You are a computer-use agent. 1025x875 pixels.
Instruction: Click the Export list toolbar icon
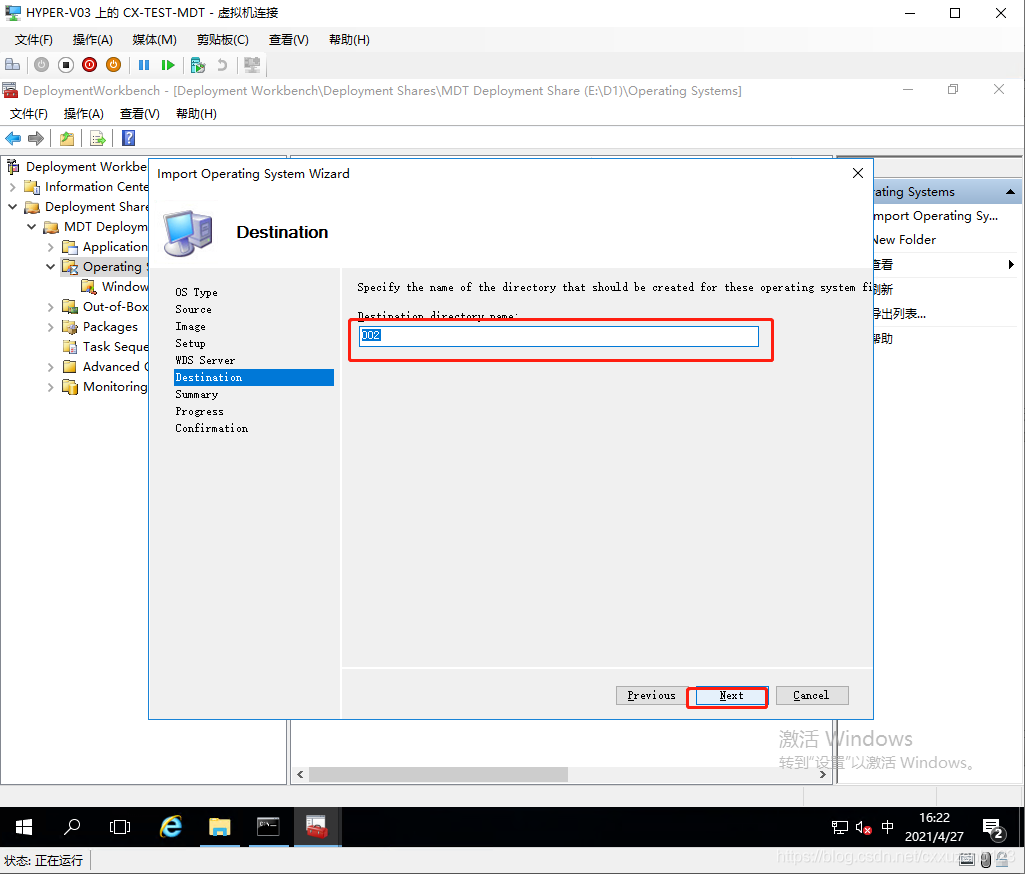[x=97, y=138]
